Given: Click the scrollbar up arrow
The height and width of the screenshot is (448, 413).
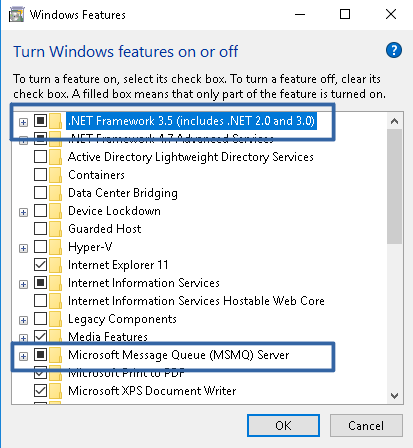Looking at the screenshot, I should tap(394, 121).
